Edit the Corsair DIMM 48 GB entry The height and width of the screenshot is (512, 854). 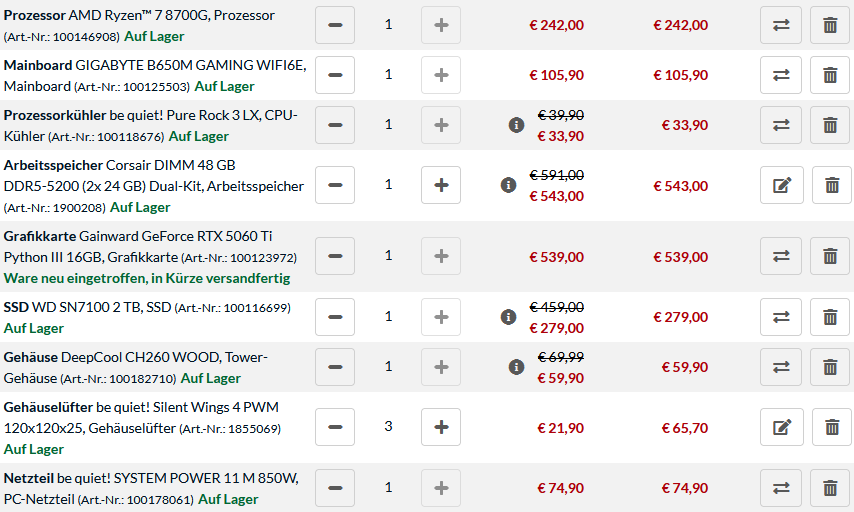pyautogui.click(x=782, y=185)
